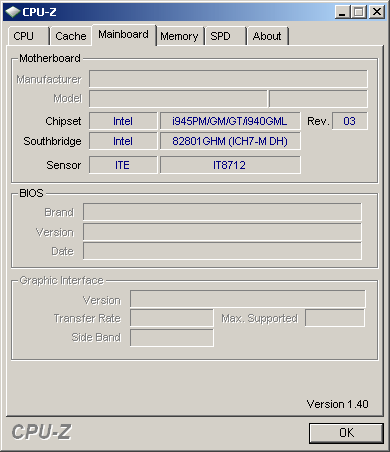390x452 pixels.
Task: Select the Mainboard tab
Action: tap(124, 35)
